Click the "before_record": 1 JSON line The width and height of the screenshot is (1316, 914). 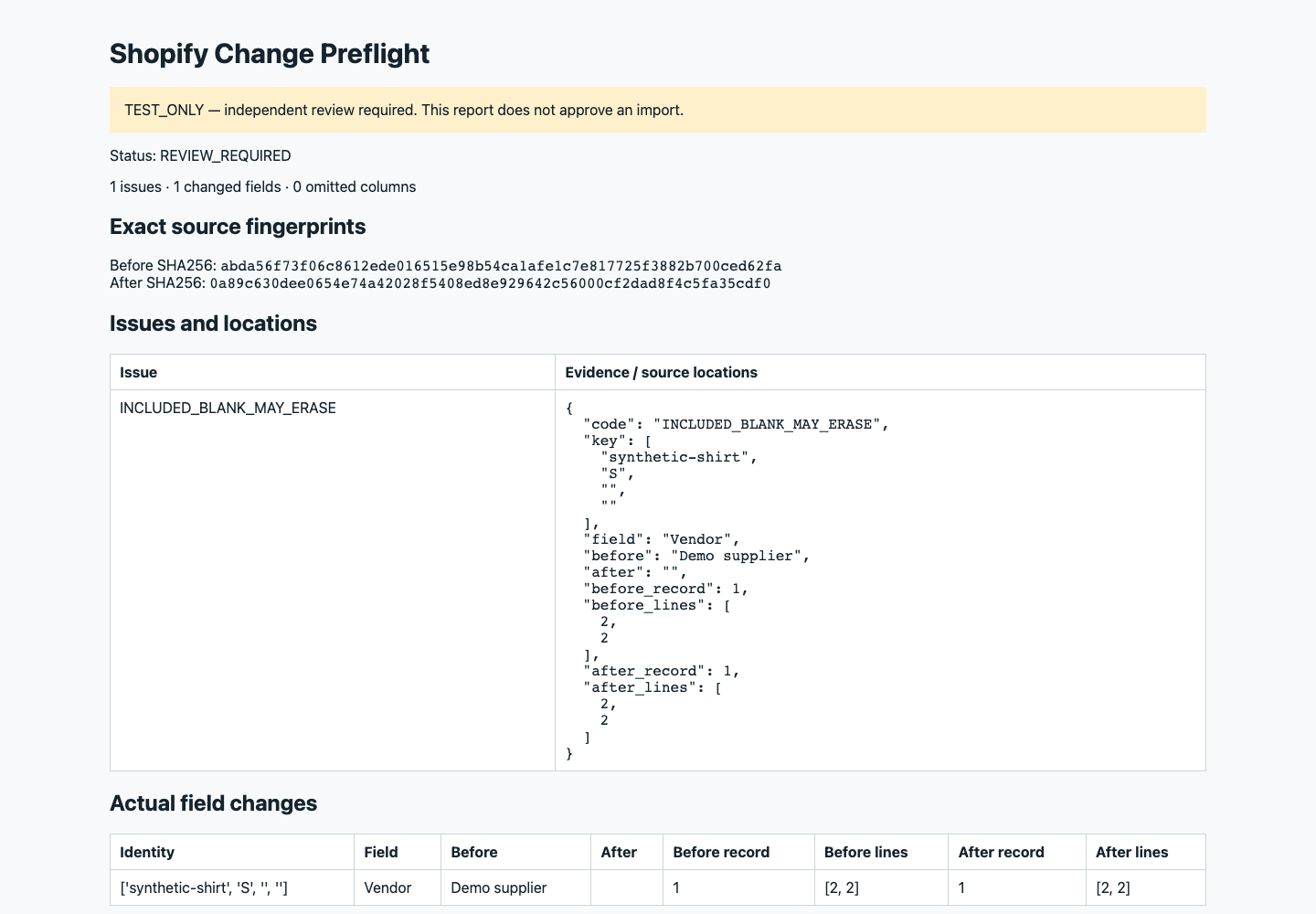pos(666,589)
